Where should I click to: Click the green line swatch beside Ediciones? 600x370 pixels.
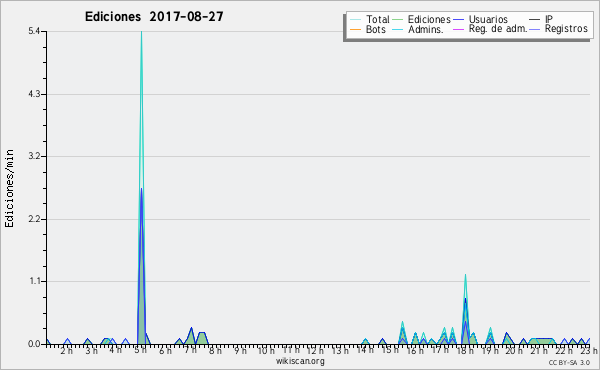[398, 20]
